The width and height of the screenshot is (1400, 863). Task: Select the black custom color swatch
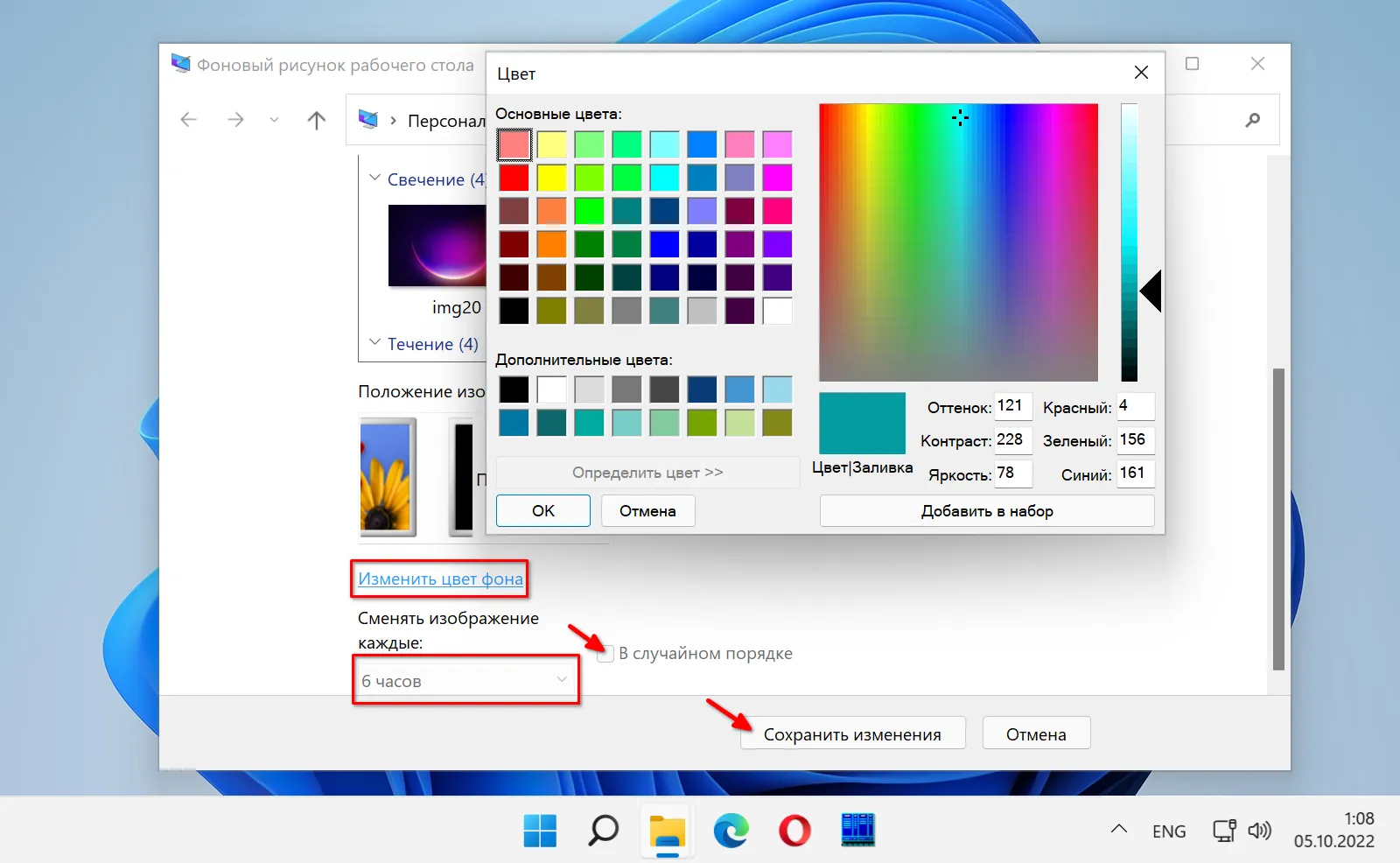[514, 389]
